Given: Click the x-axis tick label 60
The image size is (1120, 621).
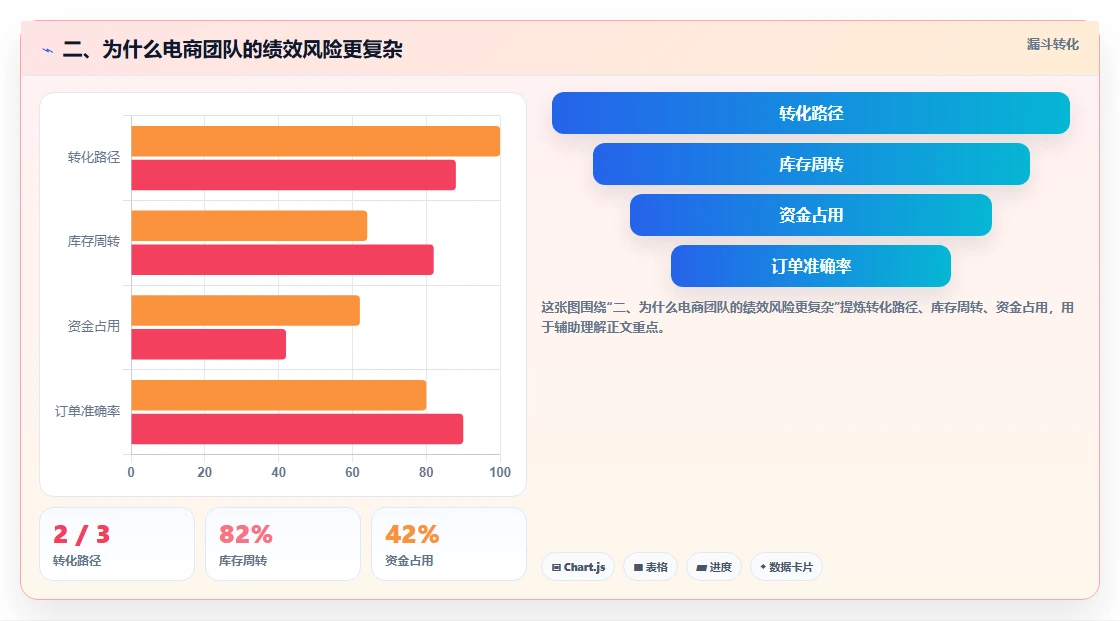Looking at the screenshot, I should pos(352,472).
